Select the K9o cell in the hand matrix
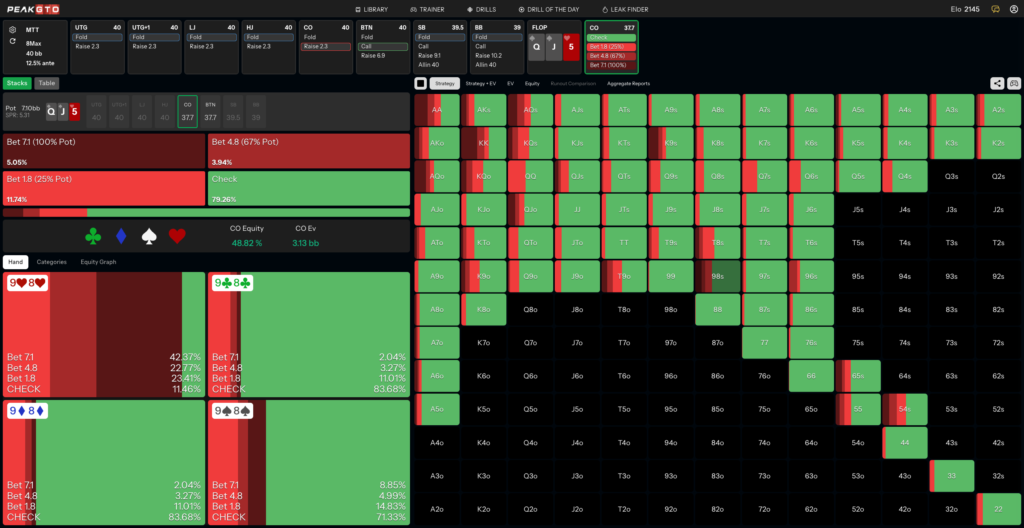This screenshot has width=1024, height=528. 483,276
